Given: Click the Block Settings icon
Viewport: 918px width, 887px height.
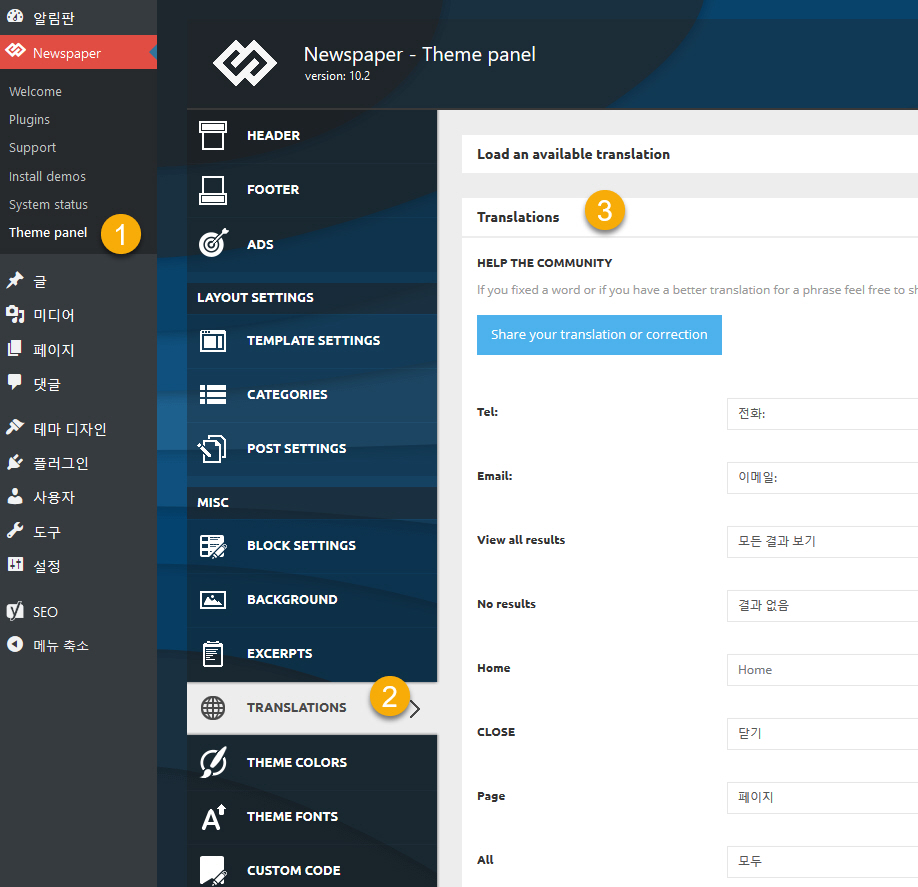Looking at the screenshot, I should click(x=213, y=546).
